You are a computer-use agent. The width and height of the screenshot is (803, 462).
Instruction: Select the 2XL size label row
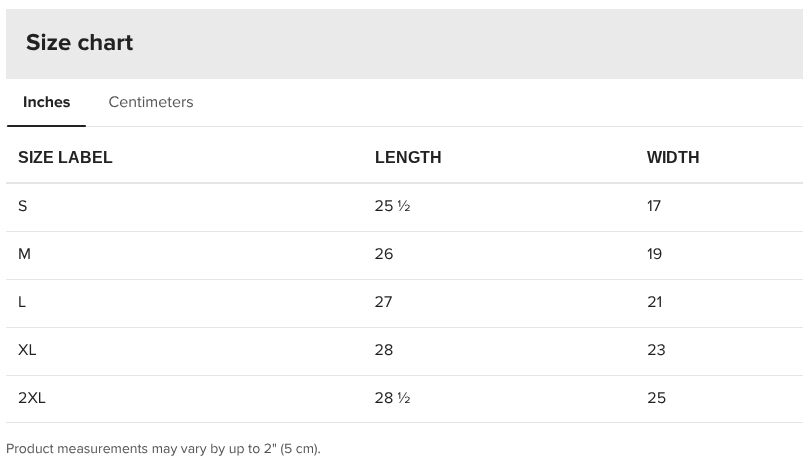pyautogui.click(x=32, y=398)
